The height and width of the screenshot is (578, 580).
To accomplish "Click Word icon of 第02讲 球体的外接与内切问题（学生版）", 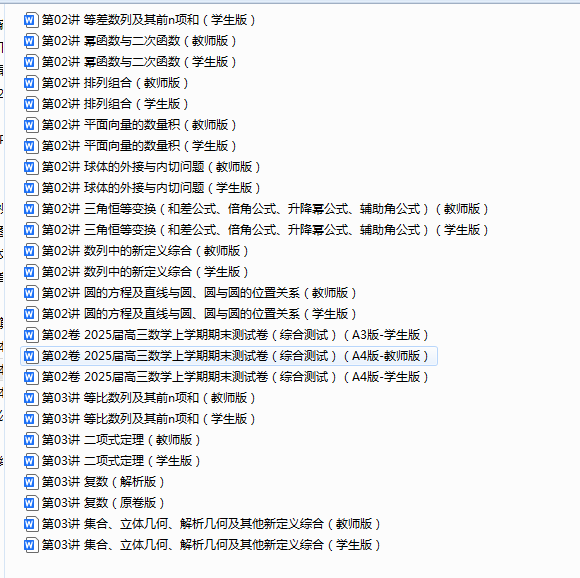I will (31, 188).
